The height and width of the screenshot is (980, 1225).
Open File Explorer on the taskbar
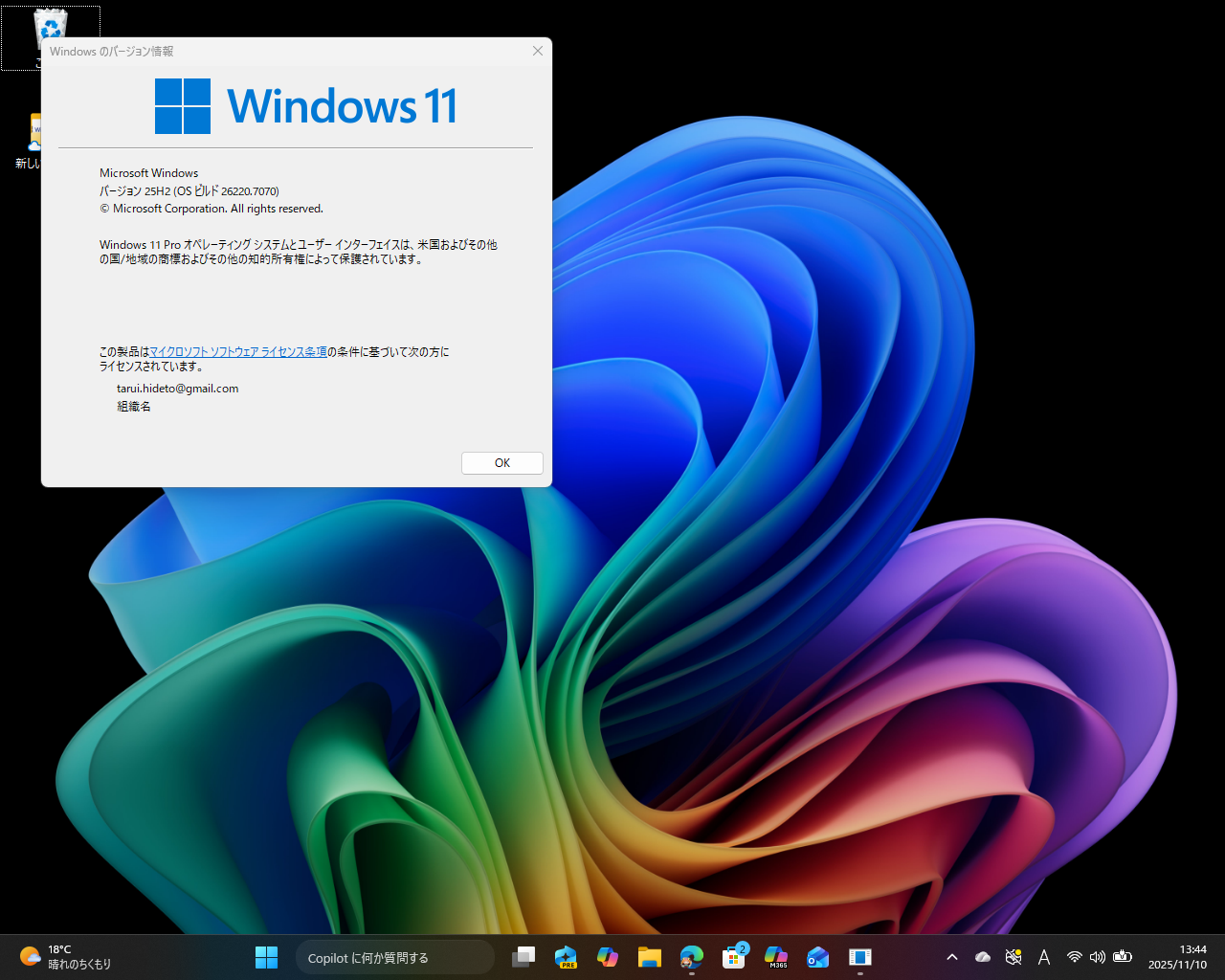(650, 957)
